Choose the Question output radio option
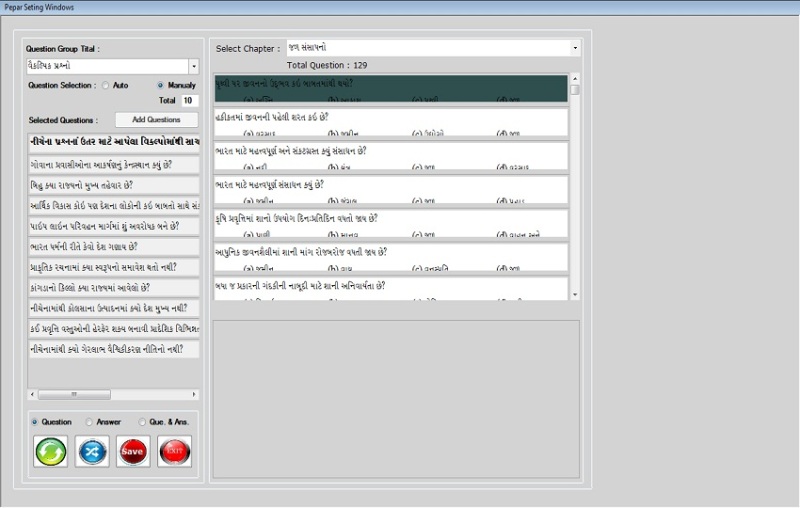Image resolution: width=800 pixels, height=508 pixels. (36, 422)
